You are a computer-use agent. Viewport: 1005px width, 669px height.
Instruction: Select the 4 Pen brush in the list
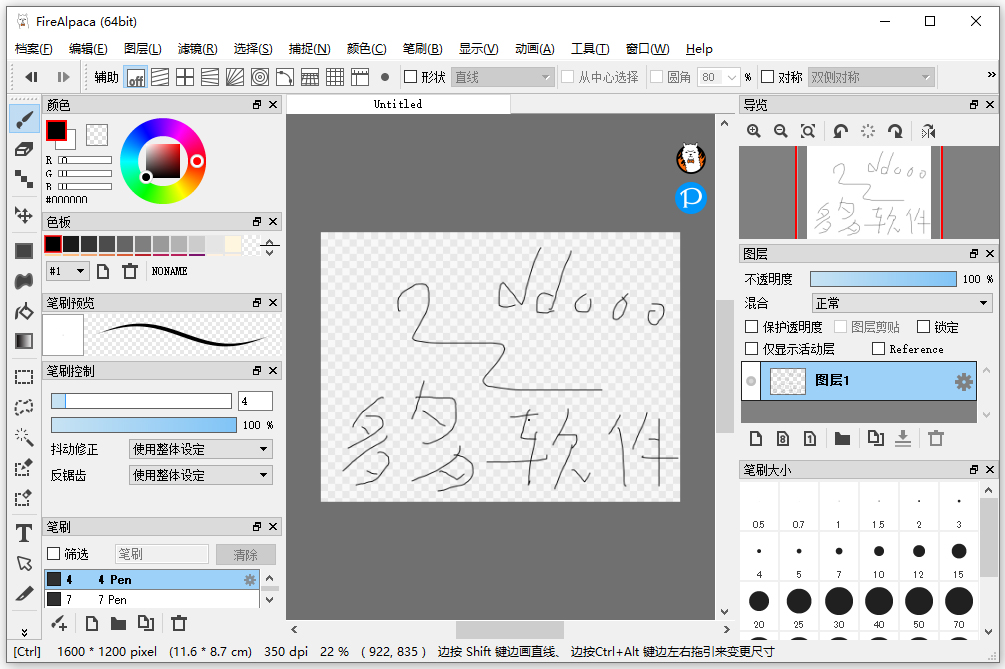pyautogui.click(x=115, y=579)
